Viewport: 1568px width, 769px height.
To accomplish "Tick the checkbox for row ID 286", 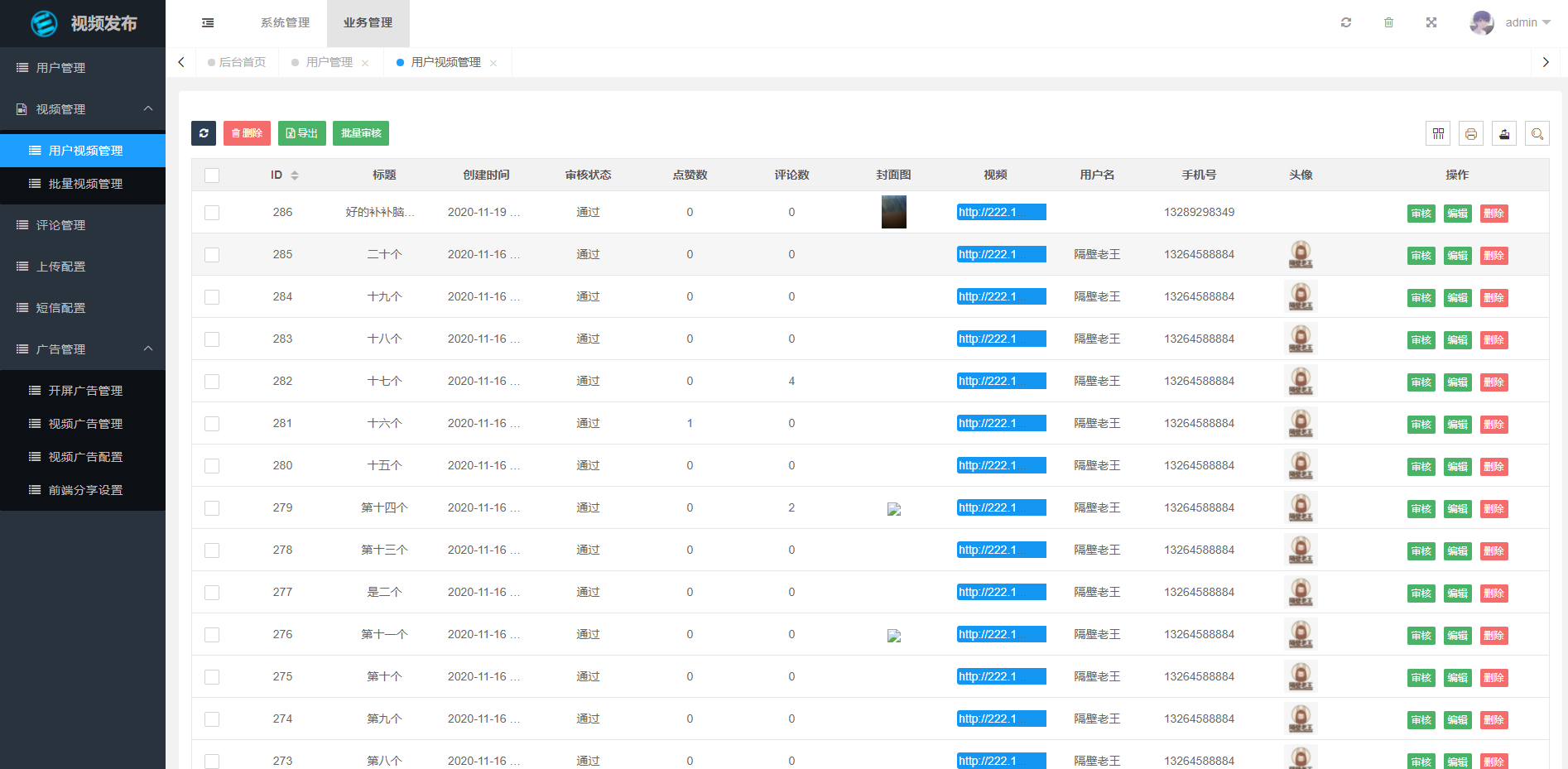I will tap(212, 212).
